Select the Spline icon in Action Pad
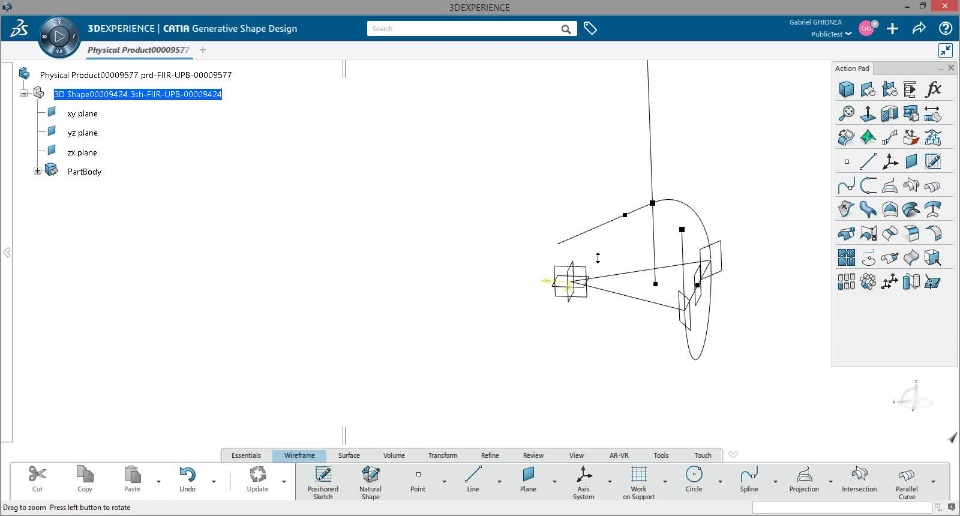This screenshot has height=516, width=960. click(x=846, y=185)
